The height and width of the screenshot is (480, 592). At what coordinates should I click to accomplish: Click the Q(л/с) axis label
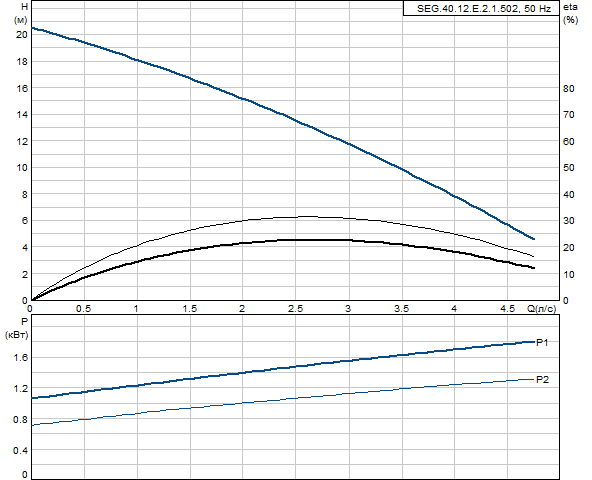[542, 309]
